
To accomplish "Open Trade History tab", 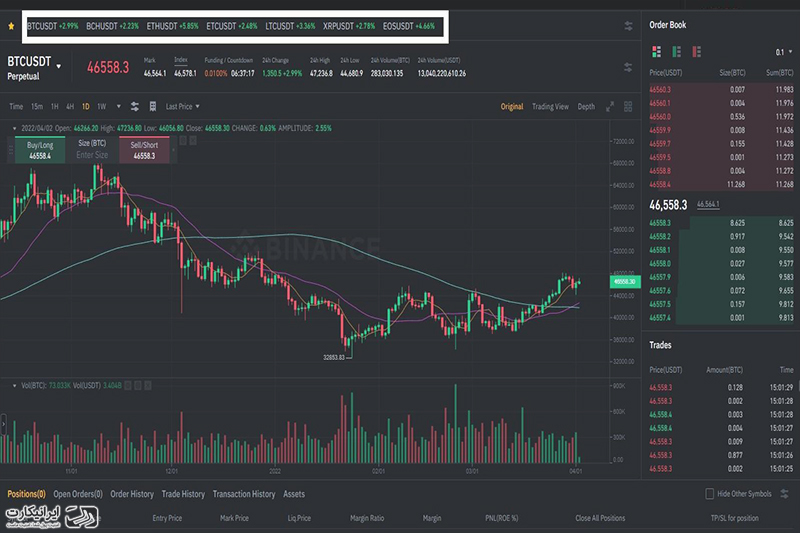I will coord(183,494).
